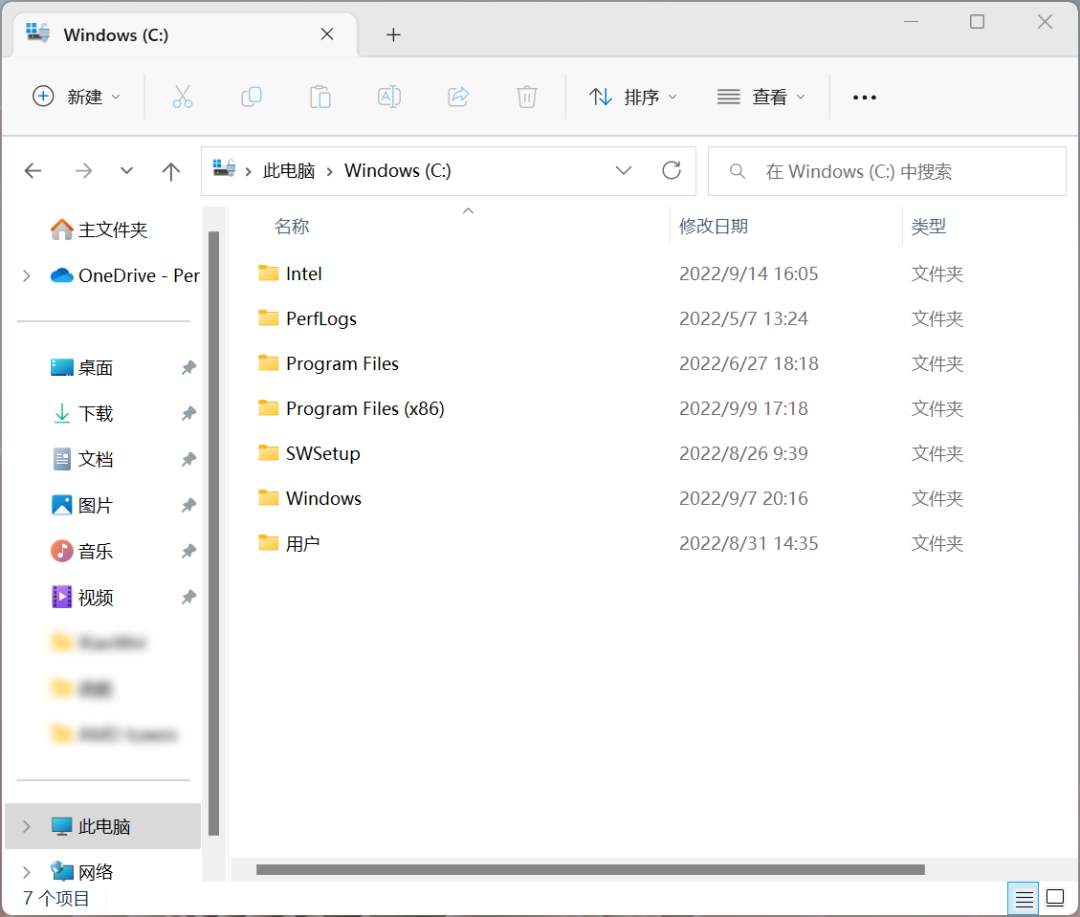Viewport: 1080px width, 917px height.
Task: Go up one folder level
Action: point(171,171)
